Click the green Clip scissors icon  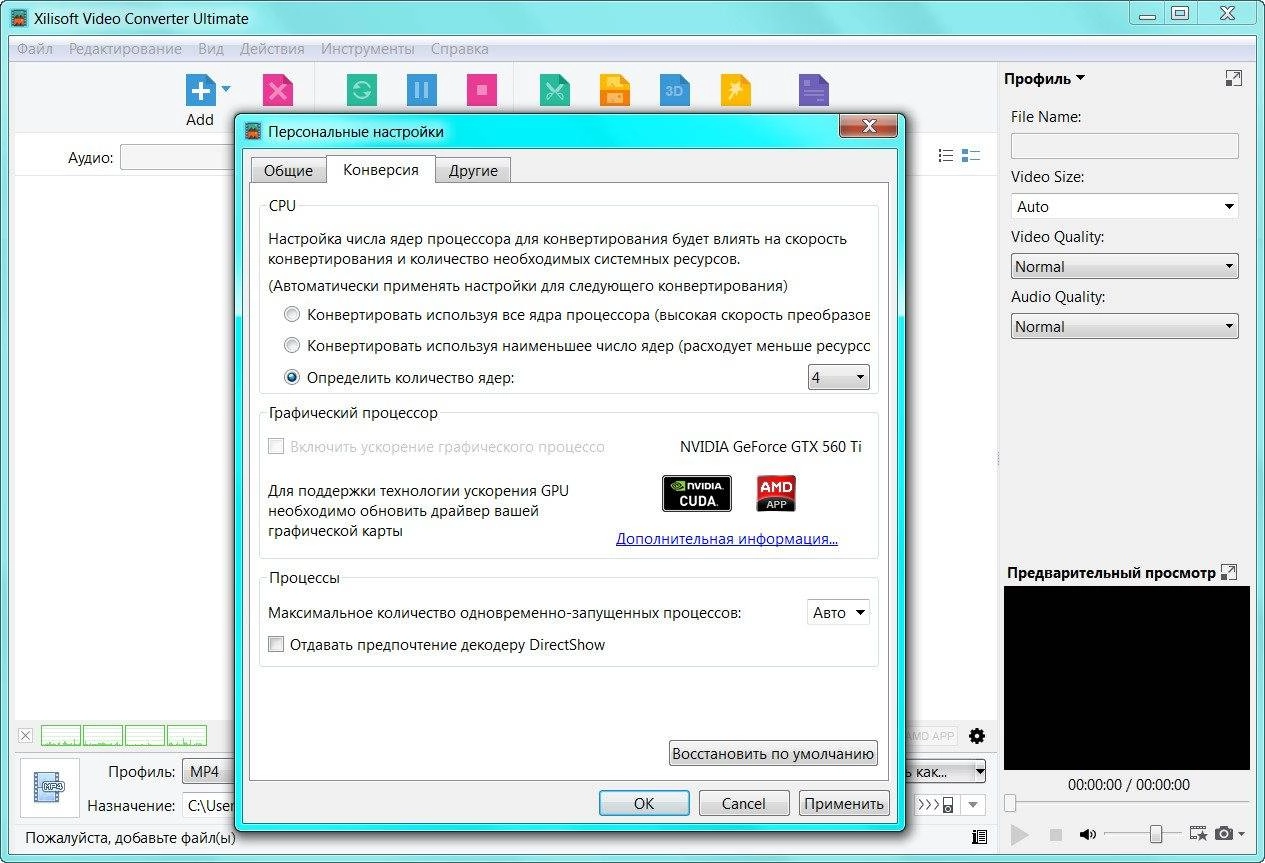(554, 91)
